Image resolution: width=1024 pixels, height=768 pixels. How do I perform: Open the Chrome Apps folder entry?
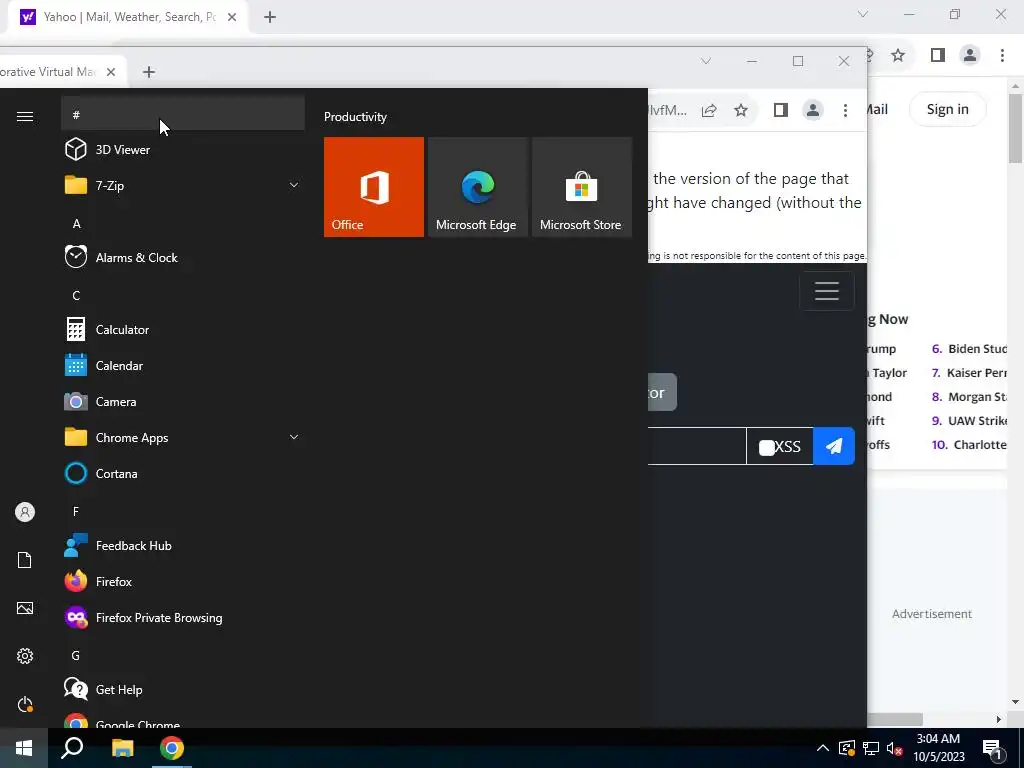tap(183, 438)
